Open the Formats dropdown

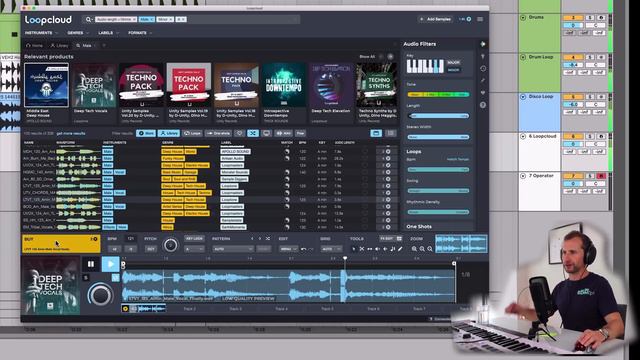[140, 33]
